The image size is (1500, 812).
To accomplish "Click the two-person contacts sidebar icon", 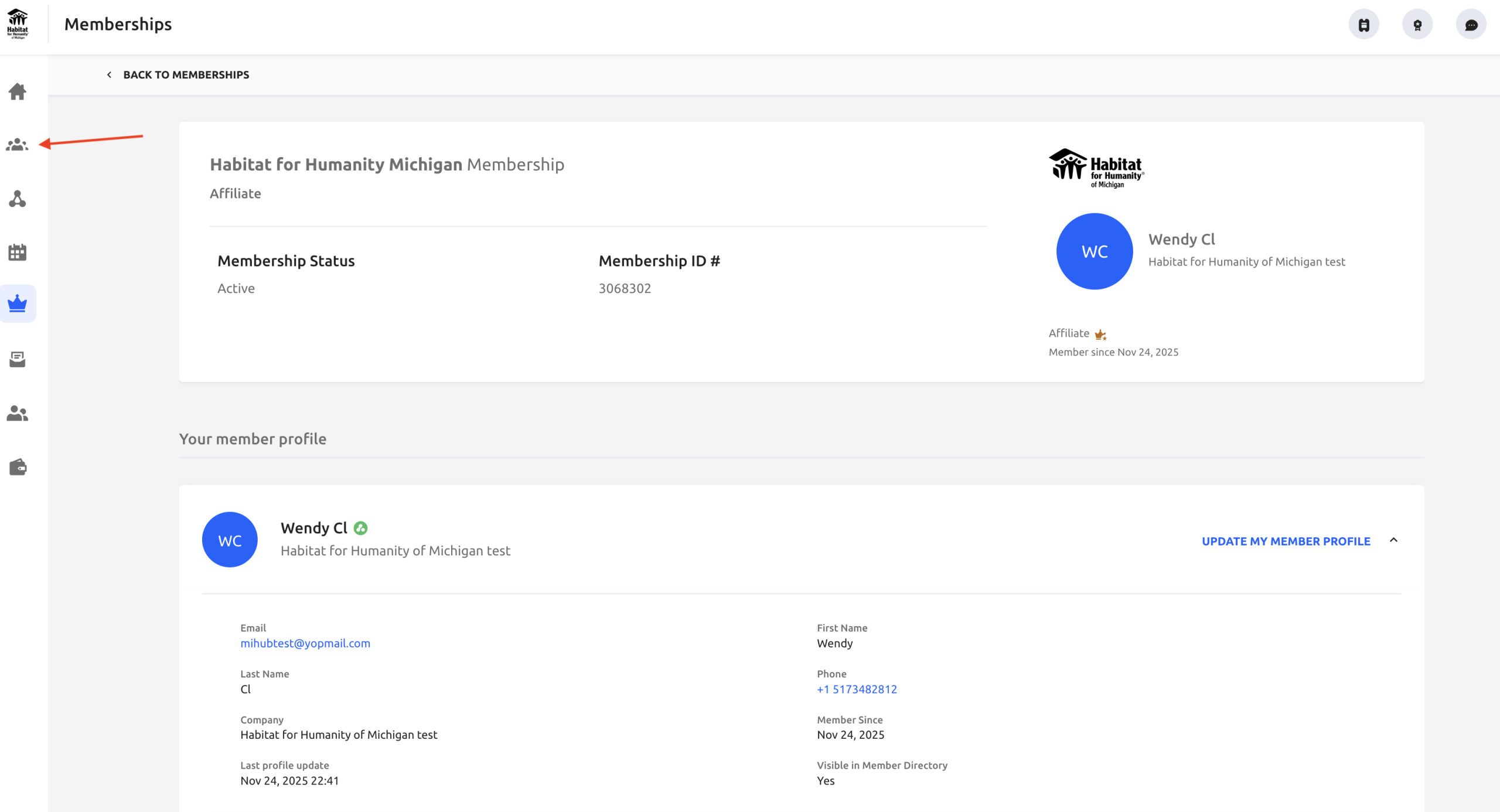I will (18, 414).
